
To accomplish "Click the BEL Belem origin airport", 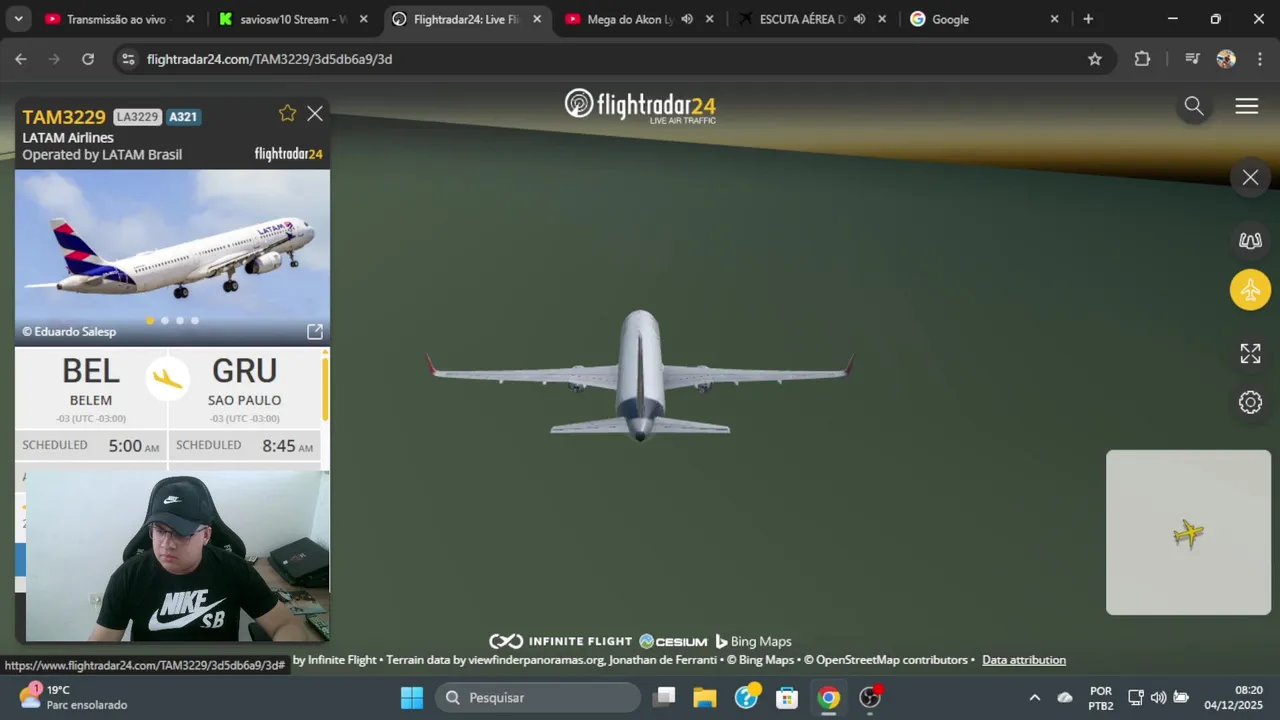I will pyautogui.click(x=91, y=389).
